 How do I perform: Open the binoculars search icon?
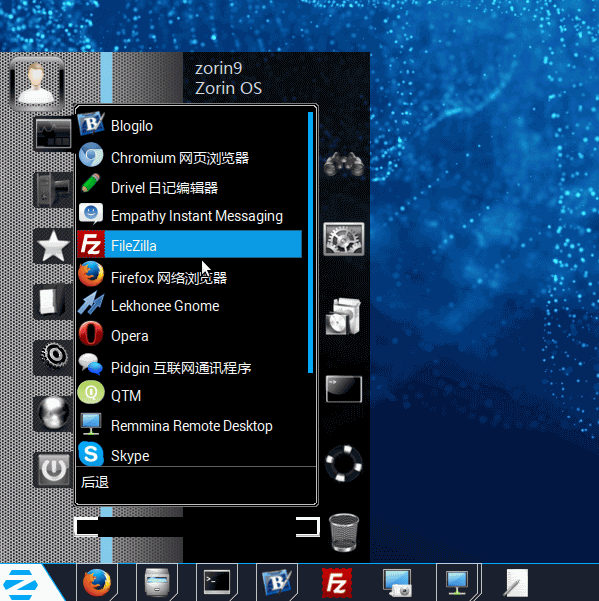click(x=344, y=164)
